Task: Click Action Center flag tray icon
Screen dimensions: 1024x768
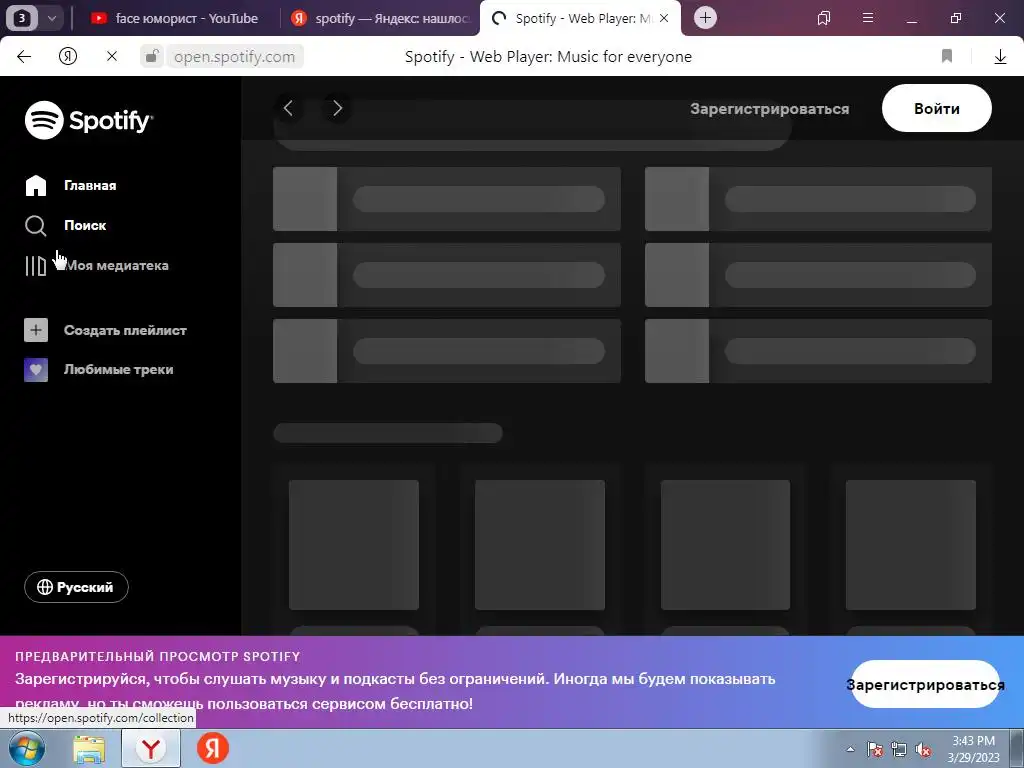Action: (x=875, y=750)
